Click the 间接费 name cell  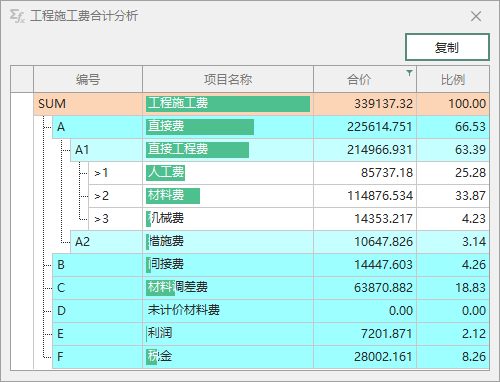pyautogui.click(x=228, y=265)
